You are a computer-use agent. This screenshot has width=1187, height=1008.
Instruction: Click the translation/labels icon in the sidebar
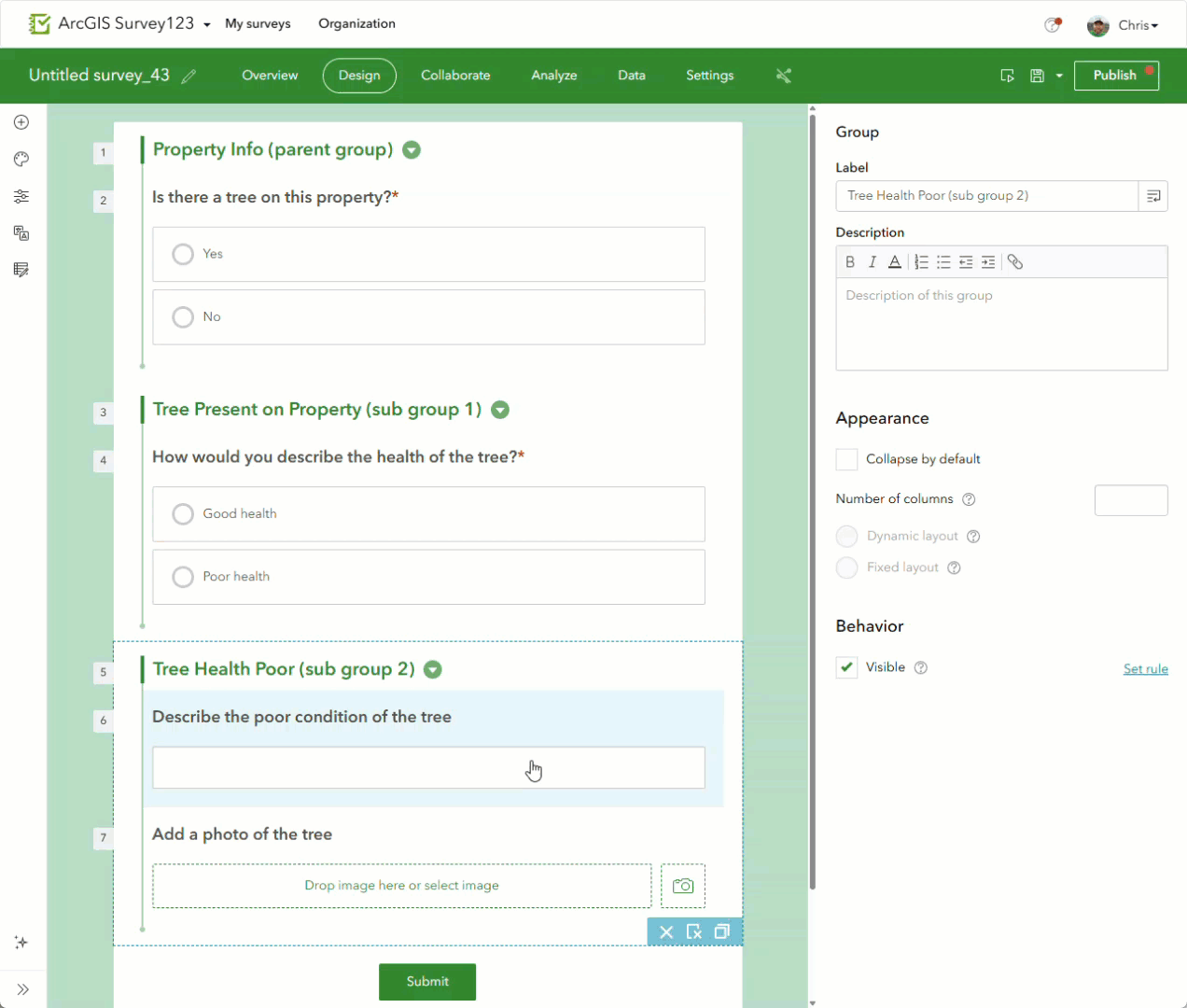tap(21, 233)
